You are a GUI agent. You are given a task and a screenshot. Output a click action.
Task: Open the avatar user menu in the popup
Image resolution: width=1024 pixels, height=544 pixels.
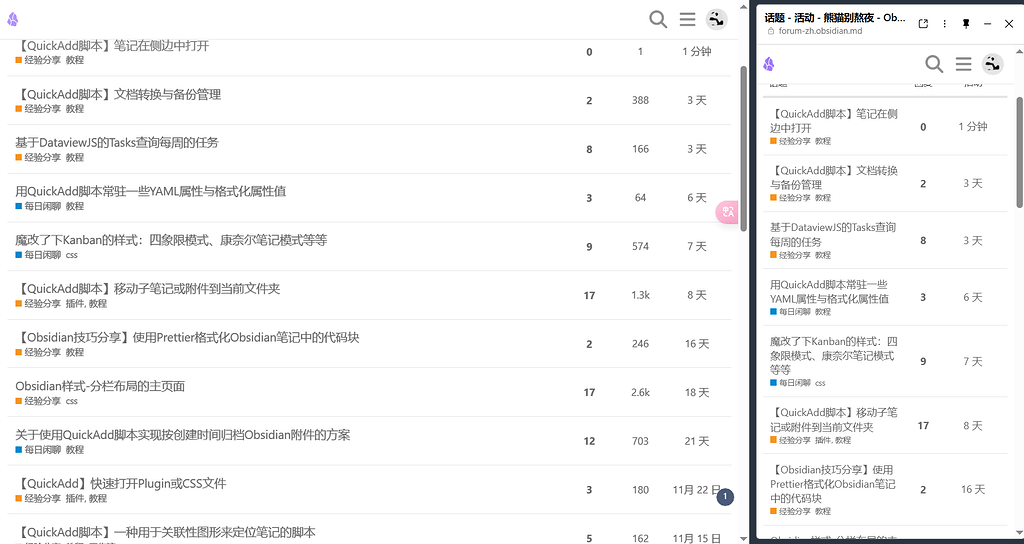[992, 64]
